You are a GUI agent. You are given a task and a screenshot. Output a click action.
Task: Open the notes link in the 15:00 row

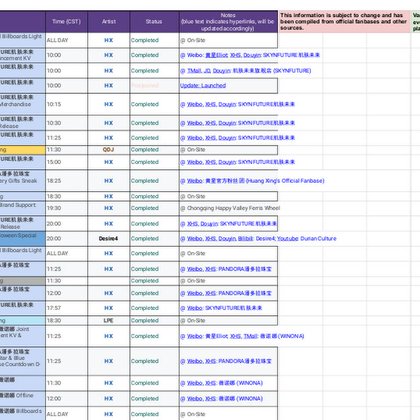(237, 162)
